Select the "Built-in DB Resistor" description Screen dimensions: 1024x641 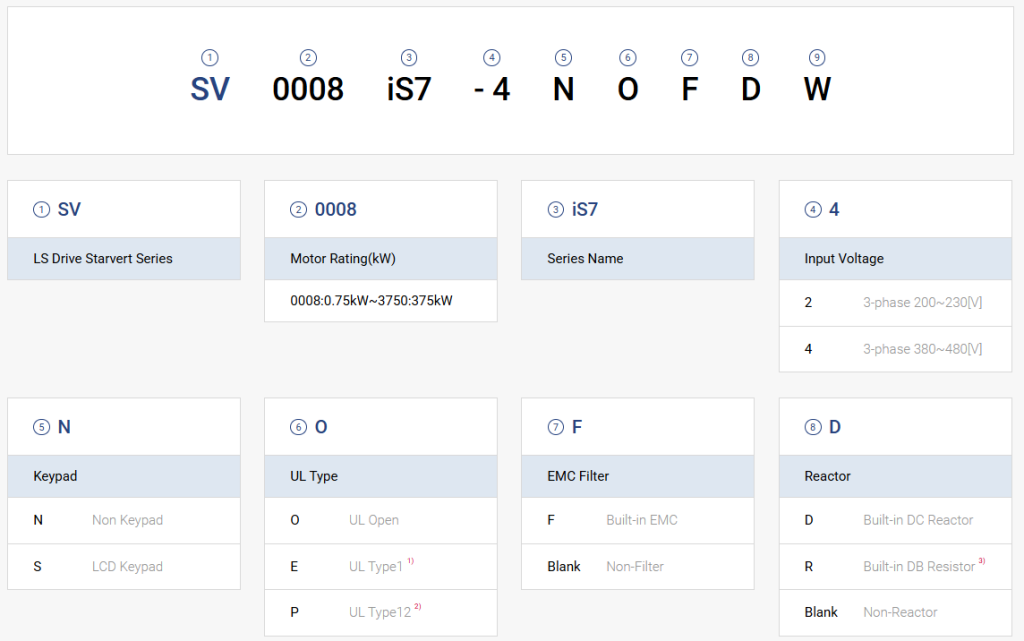coord(919,567)
